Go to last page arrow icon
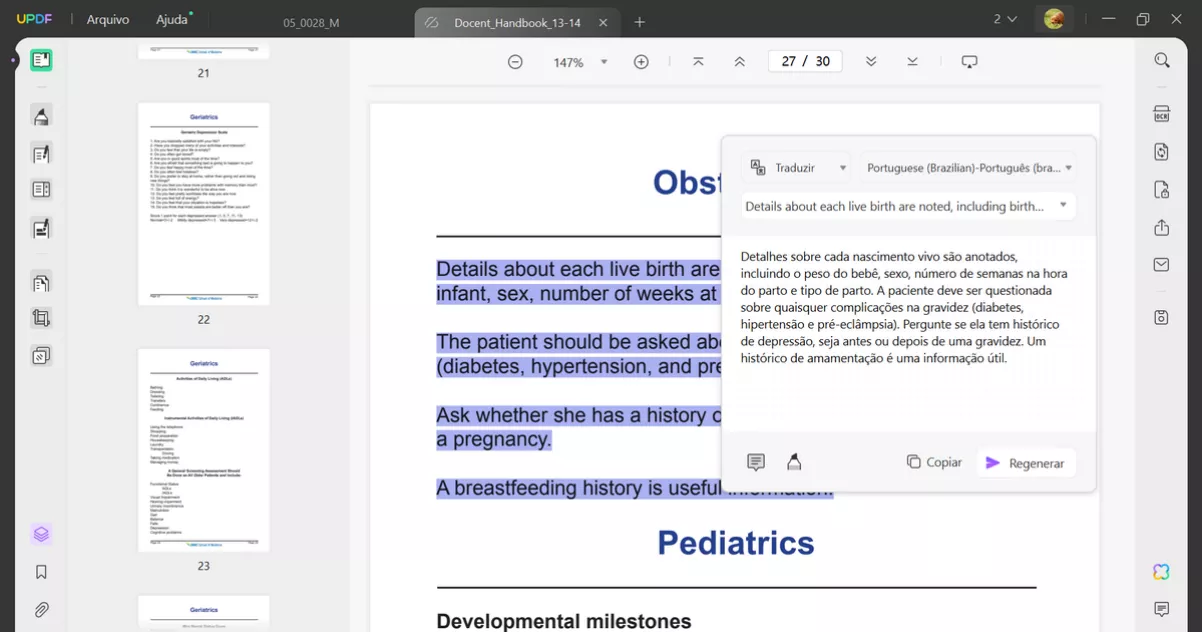Image resolution: width=1202 pixels, height=632 pixels. 912,62
